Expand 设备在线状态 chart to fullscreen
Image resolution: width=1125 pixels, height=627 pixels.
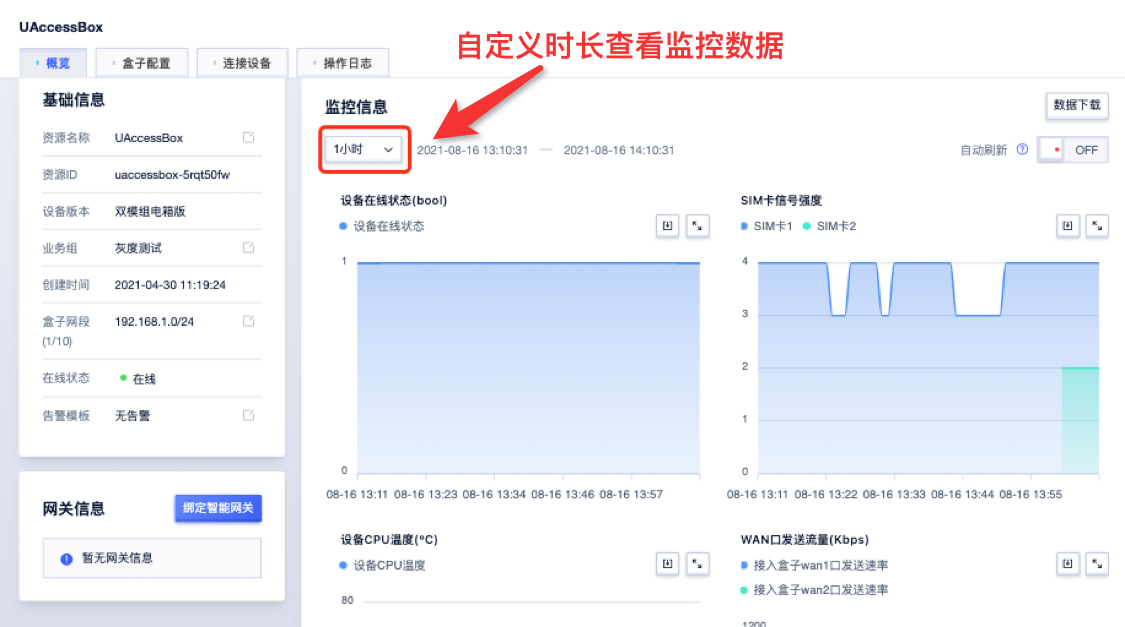click(697, 226)
